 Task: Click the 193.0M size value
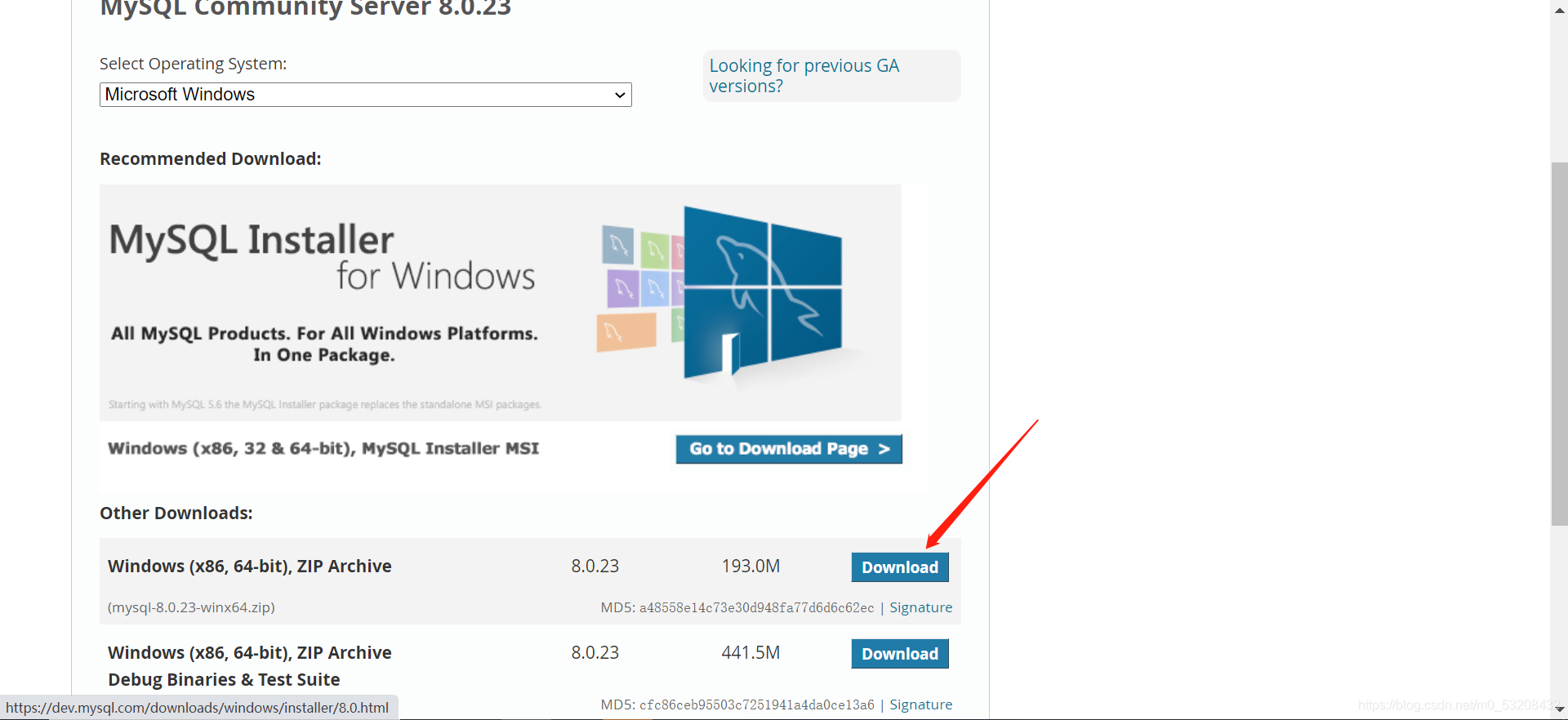coord(751,566)
